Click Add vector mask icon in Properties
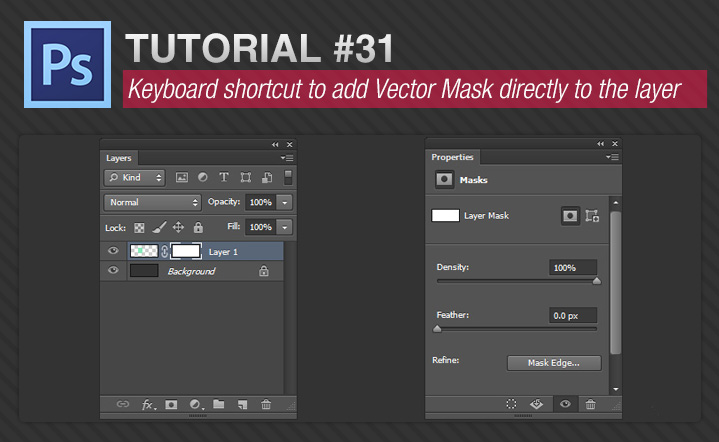The height and width of the screenshot is (442, 719). [592, 215]
